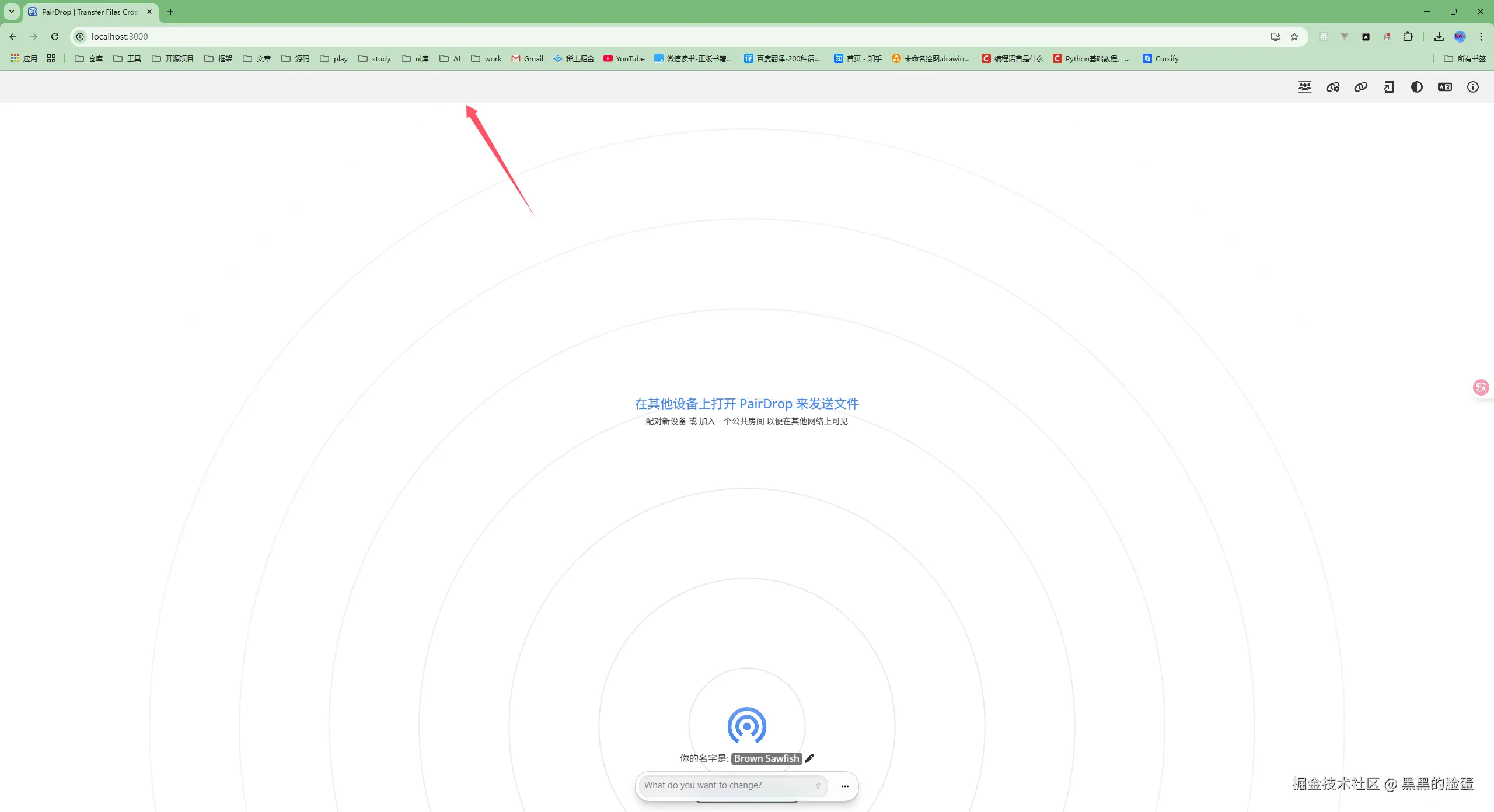
Task: Open the About PairDrop info icon
Action: 1472,87
